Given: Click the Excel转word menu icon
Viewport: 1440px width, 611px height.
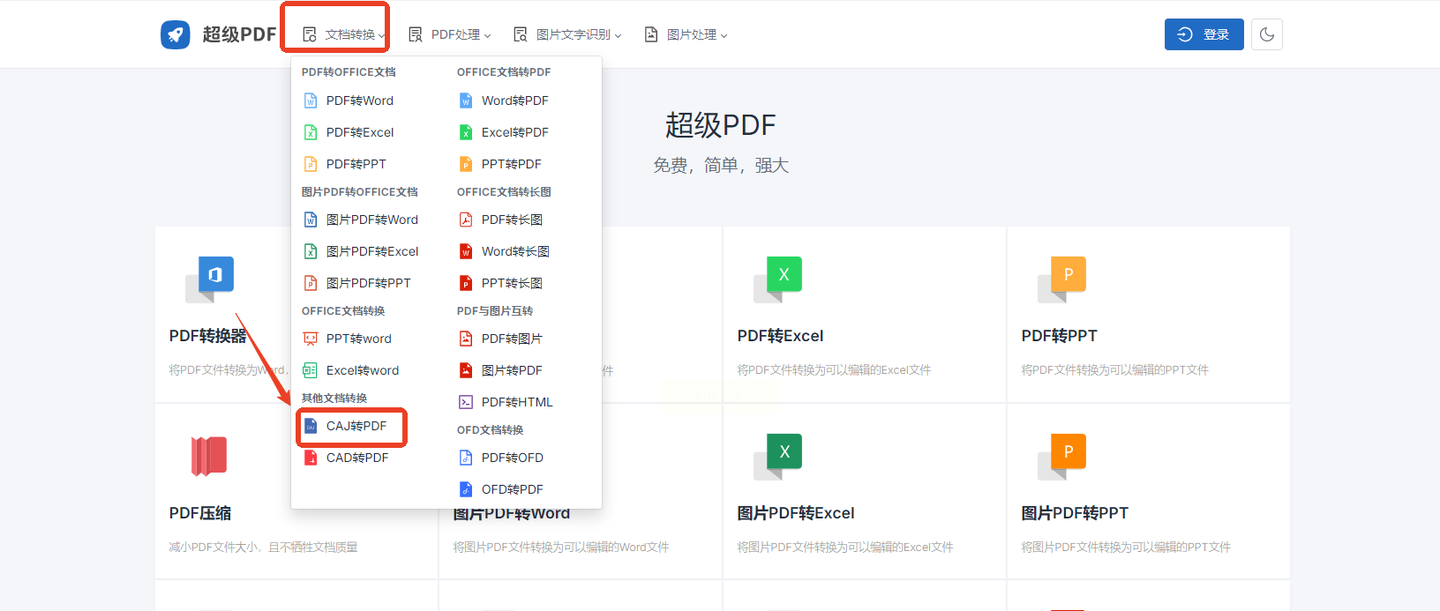Looking at the screenshot, I should coord(310,370).
